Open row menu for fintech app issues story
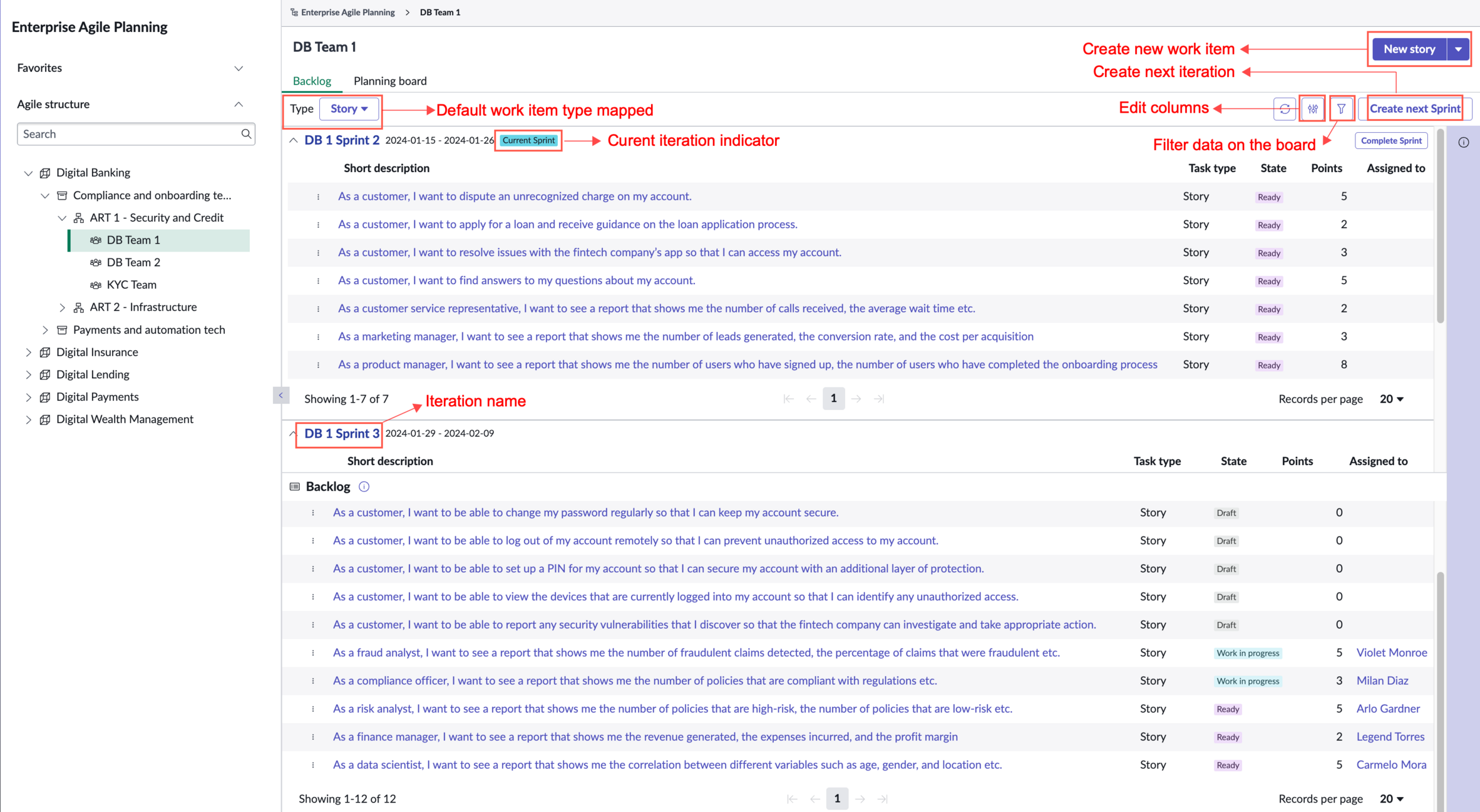The image size is (1480, 812). point(318,253)
